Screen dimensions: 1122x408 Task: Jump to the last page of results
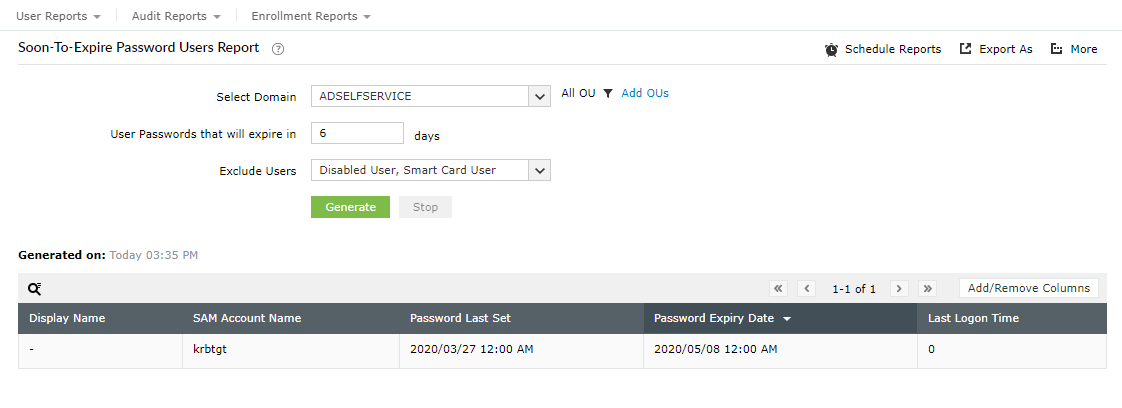[x=927, y=288]
